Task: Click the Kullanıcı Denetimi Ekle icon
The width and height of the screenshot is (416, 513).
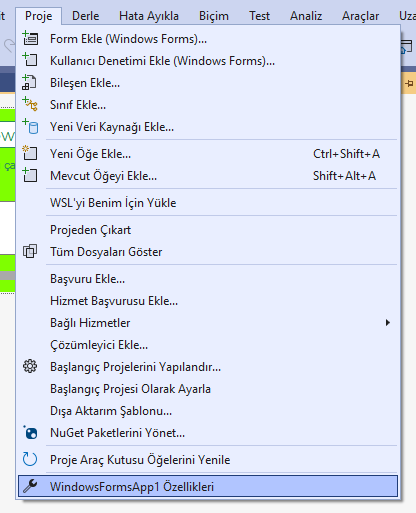Action: pyautogui.click(x=30, y=60)
